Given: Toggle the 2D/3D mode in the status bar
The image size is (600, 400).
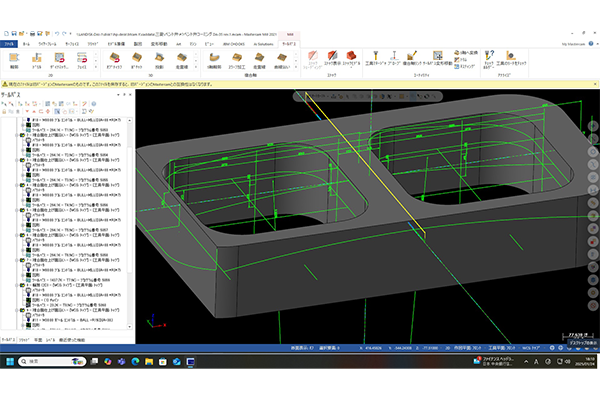Looking at the screenshot, I should point(448,348).
